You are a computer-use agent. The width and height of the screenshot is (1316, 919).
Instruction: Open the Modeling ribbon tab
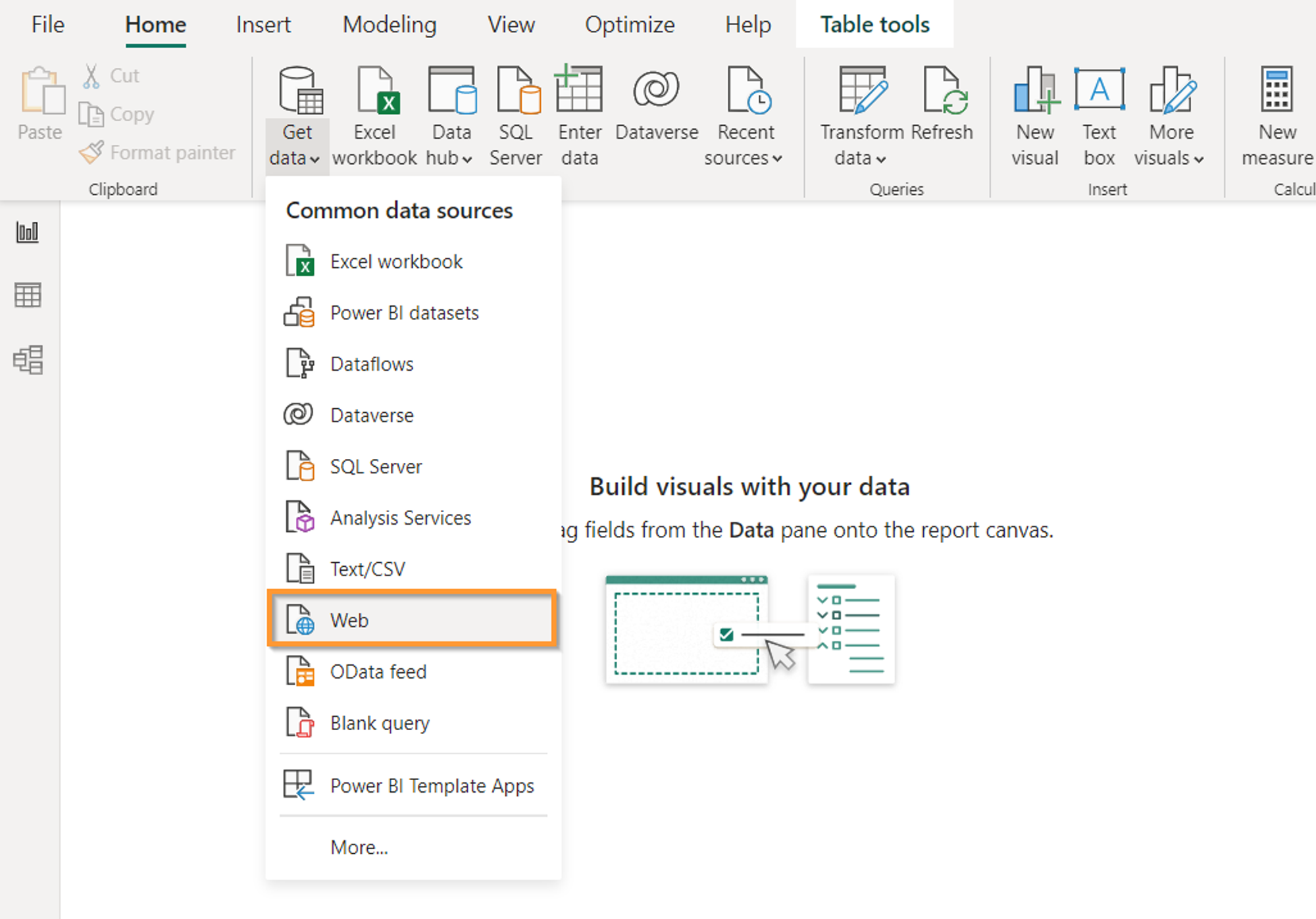390,24
